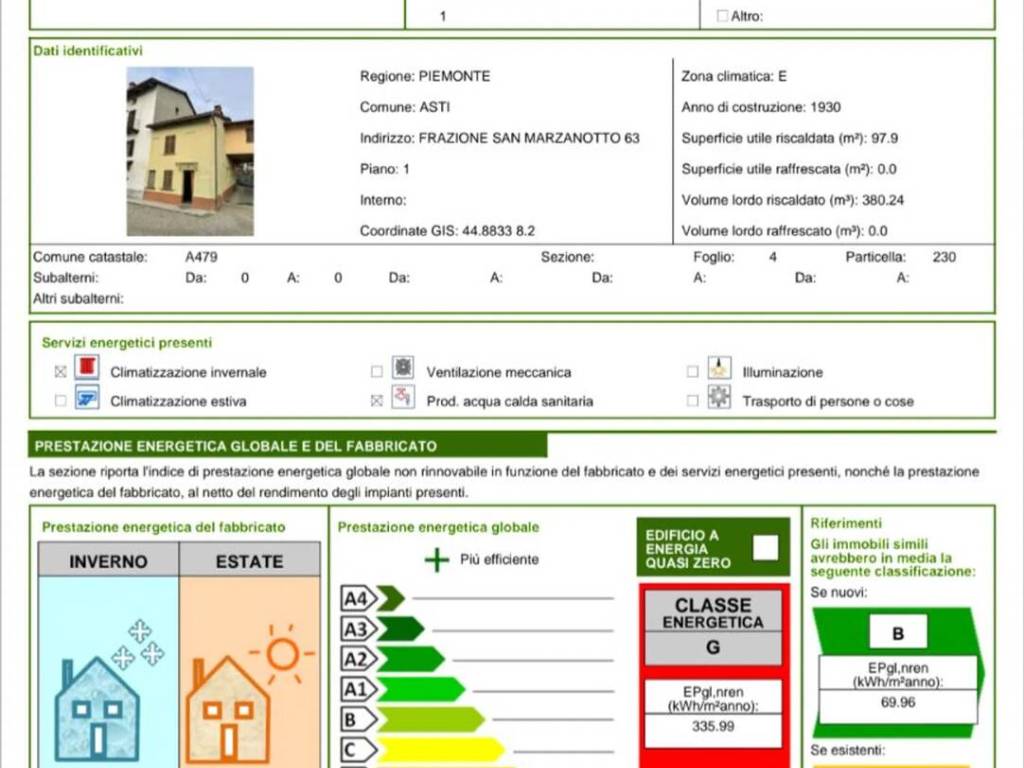1024x768 pixels.
Task: Click the green plus Più efficiente icon
Action: coord(437,560)
